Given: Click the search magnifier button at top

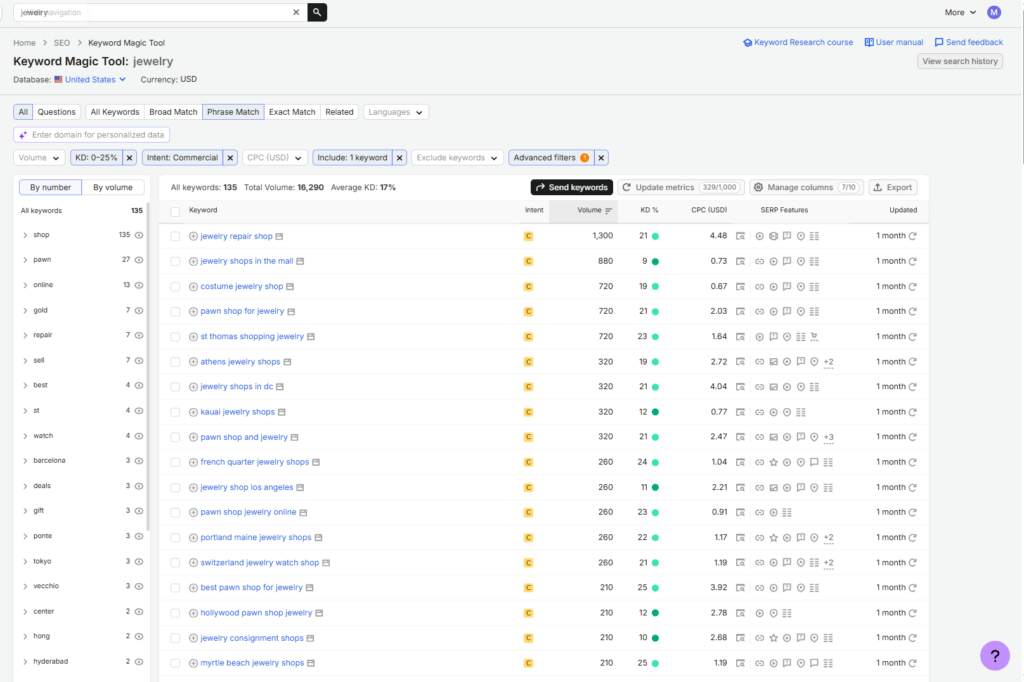Looking at the screenshot, I should point(317,12).
